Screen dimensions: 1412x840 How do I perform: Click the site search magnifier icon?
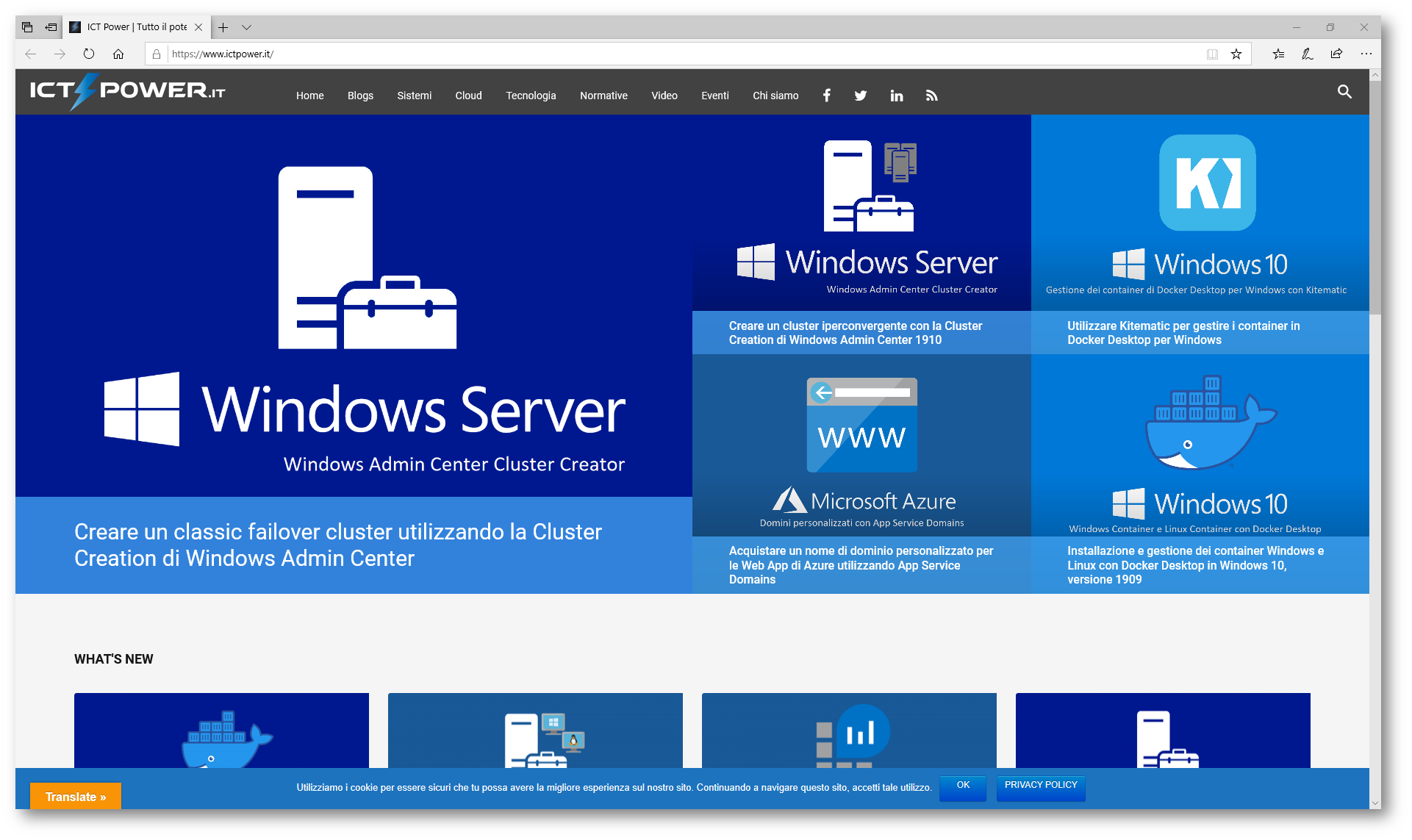(1344, 92)
